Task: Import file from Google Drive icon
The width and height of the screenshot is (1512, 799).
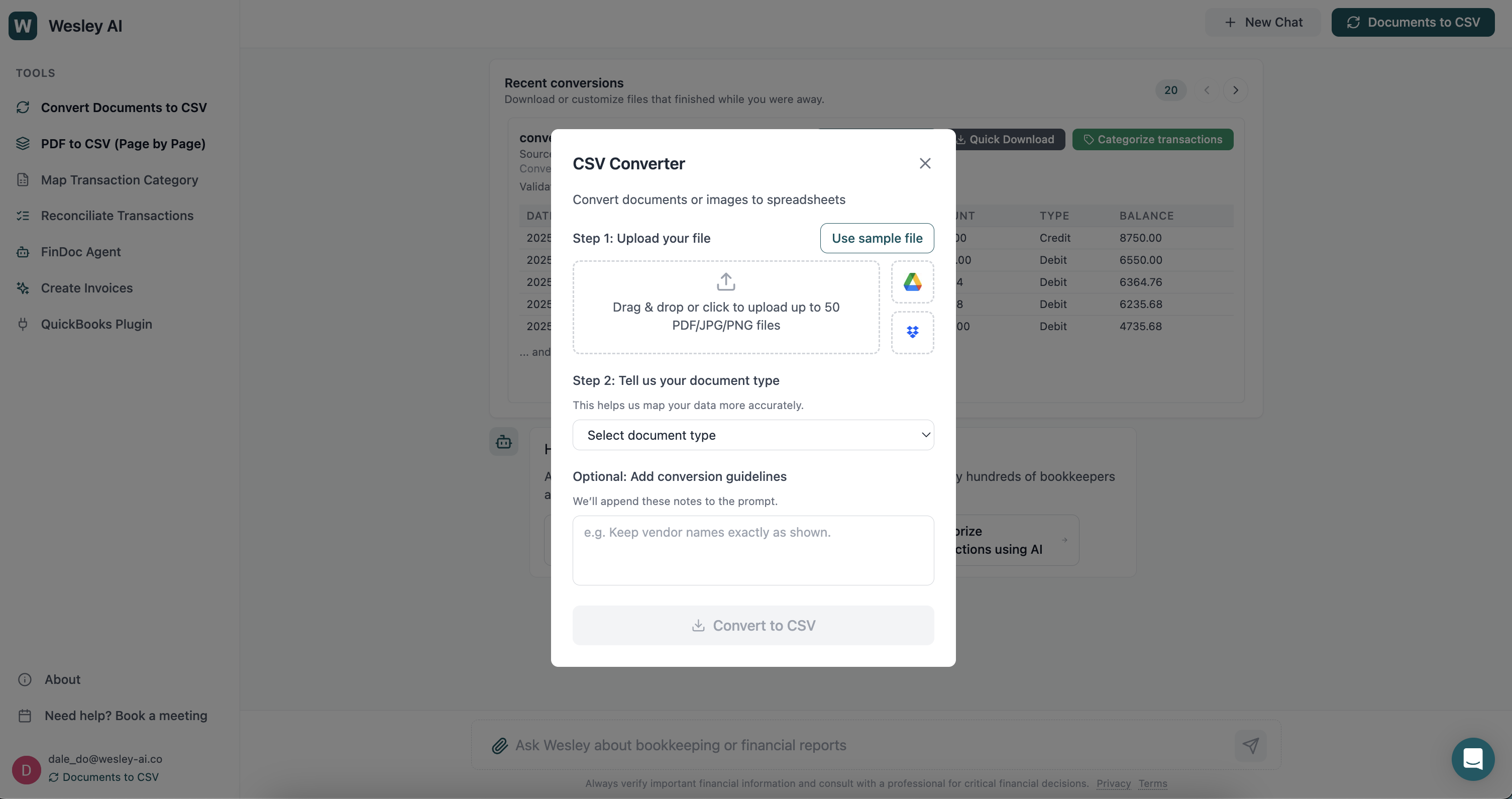Action: click(912, 282)
